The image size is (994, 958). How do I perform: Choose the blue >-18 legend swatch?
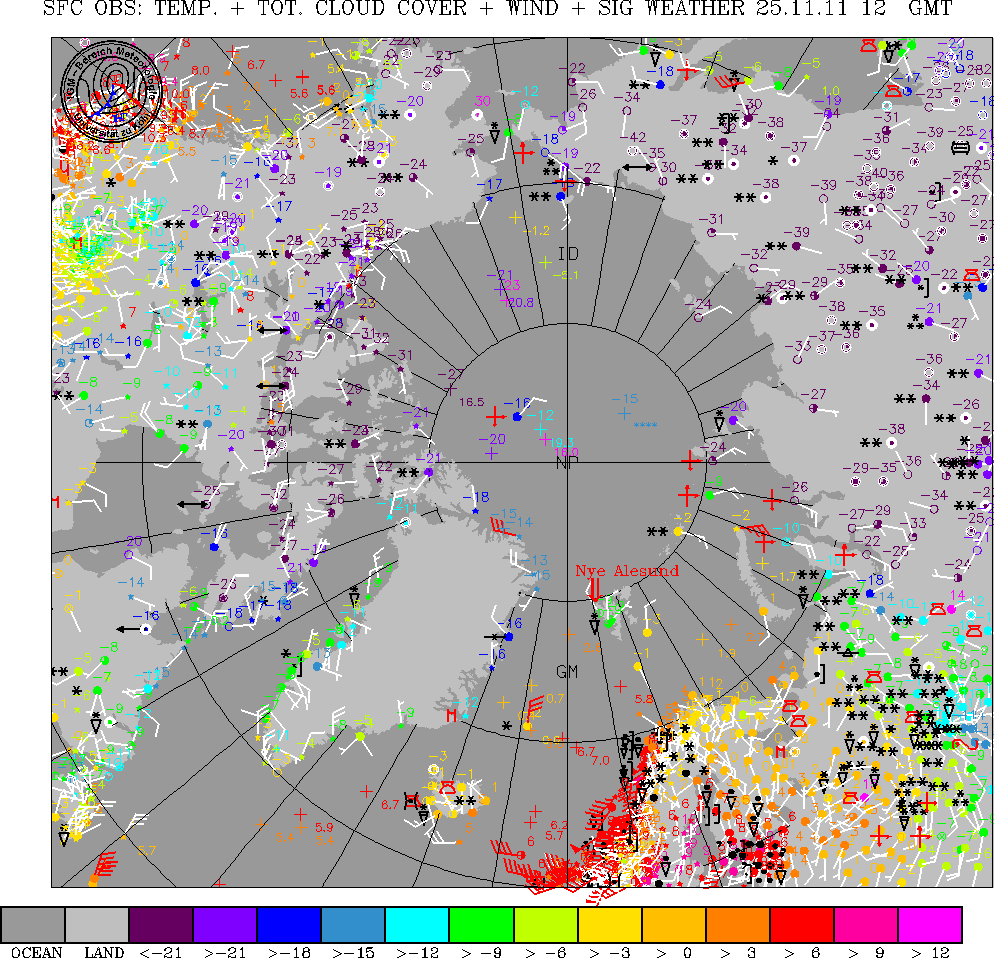point(289,924)
